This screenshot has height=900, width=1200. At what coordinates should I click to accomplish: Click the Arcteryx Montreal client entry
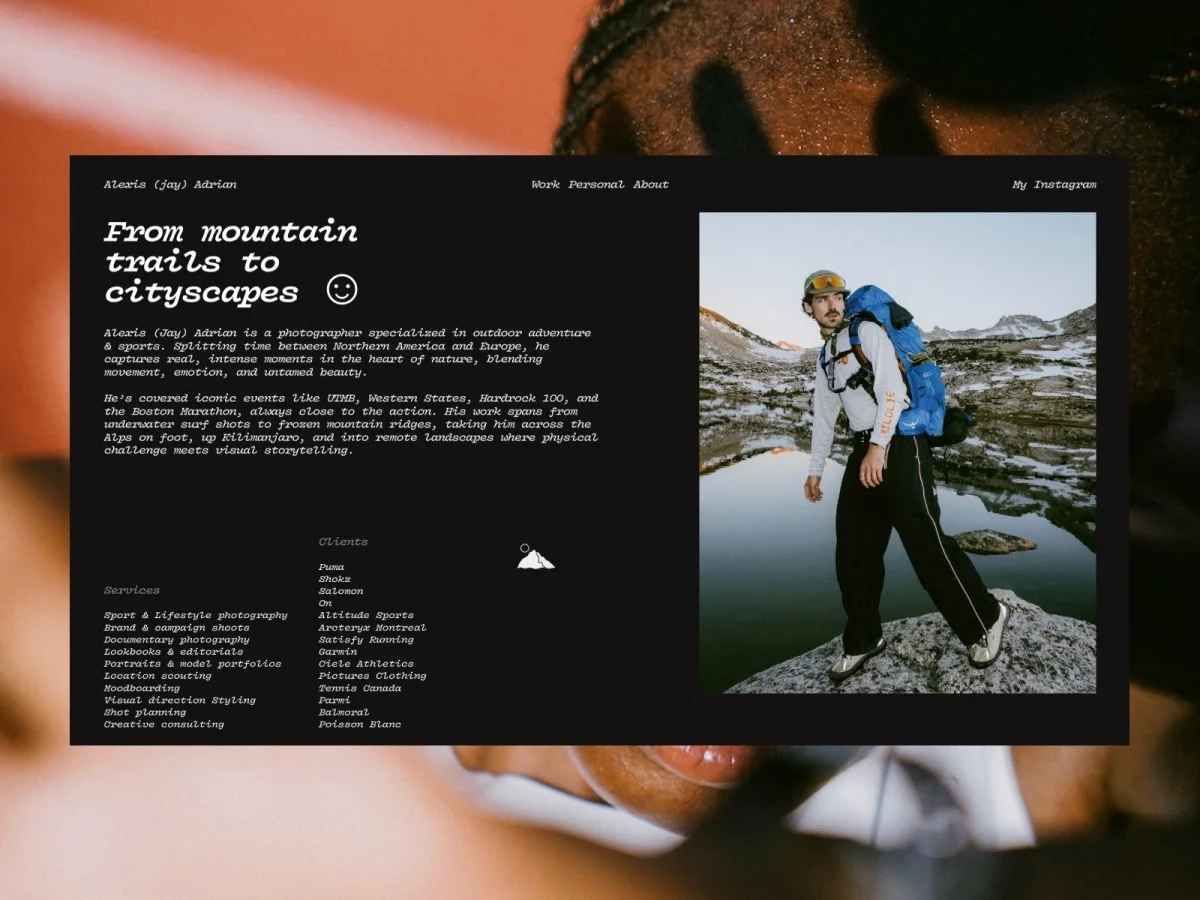click(372, 628)
